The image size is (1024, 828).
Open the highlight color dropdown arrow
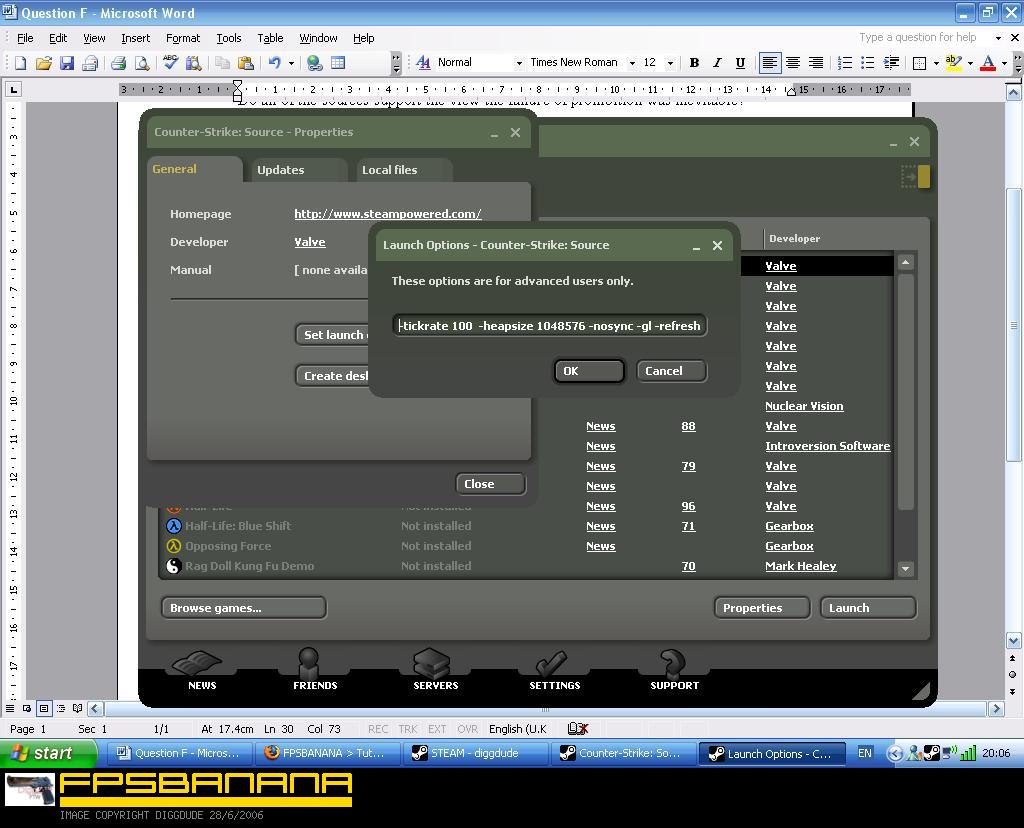pyautogui.click(x=970, y=63)
